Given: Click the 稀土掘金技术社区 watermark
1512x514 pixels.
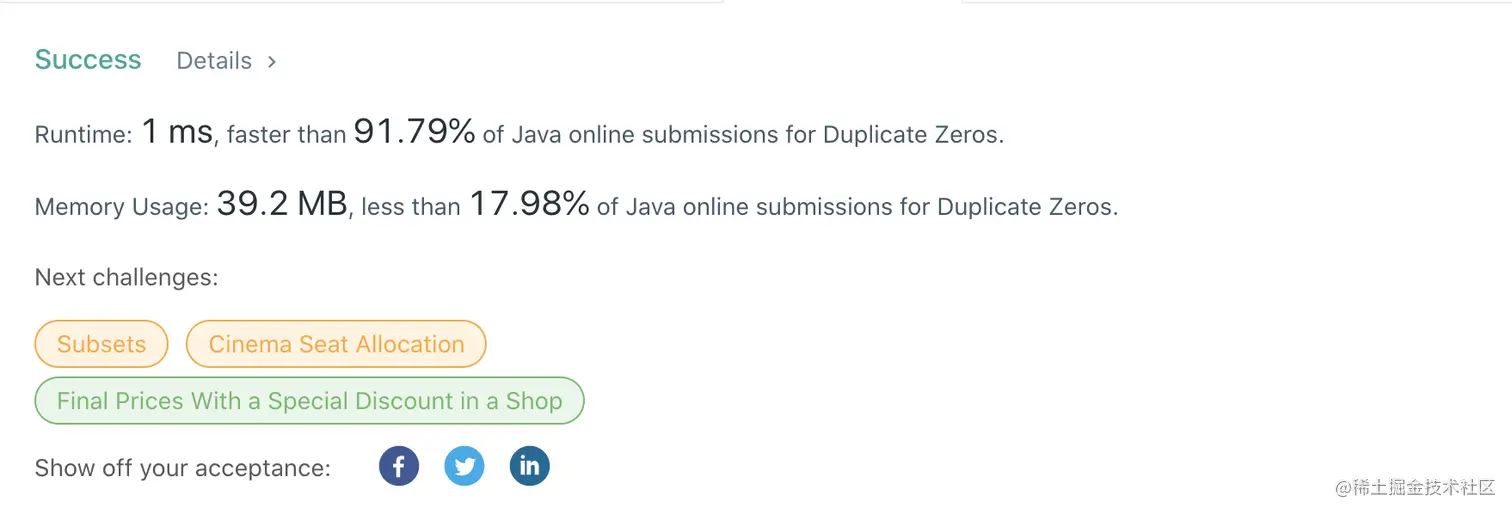Looking at the screenshot, I should point(1413,487).
